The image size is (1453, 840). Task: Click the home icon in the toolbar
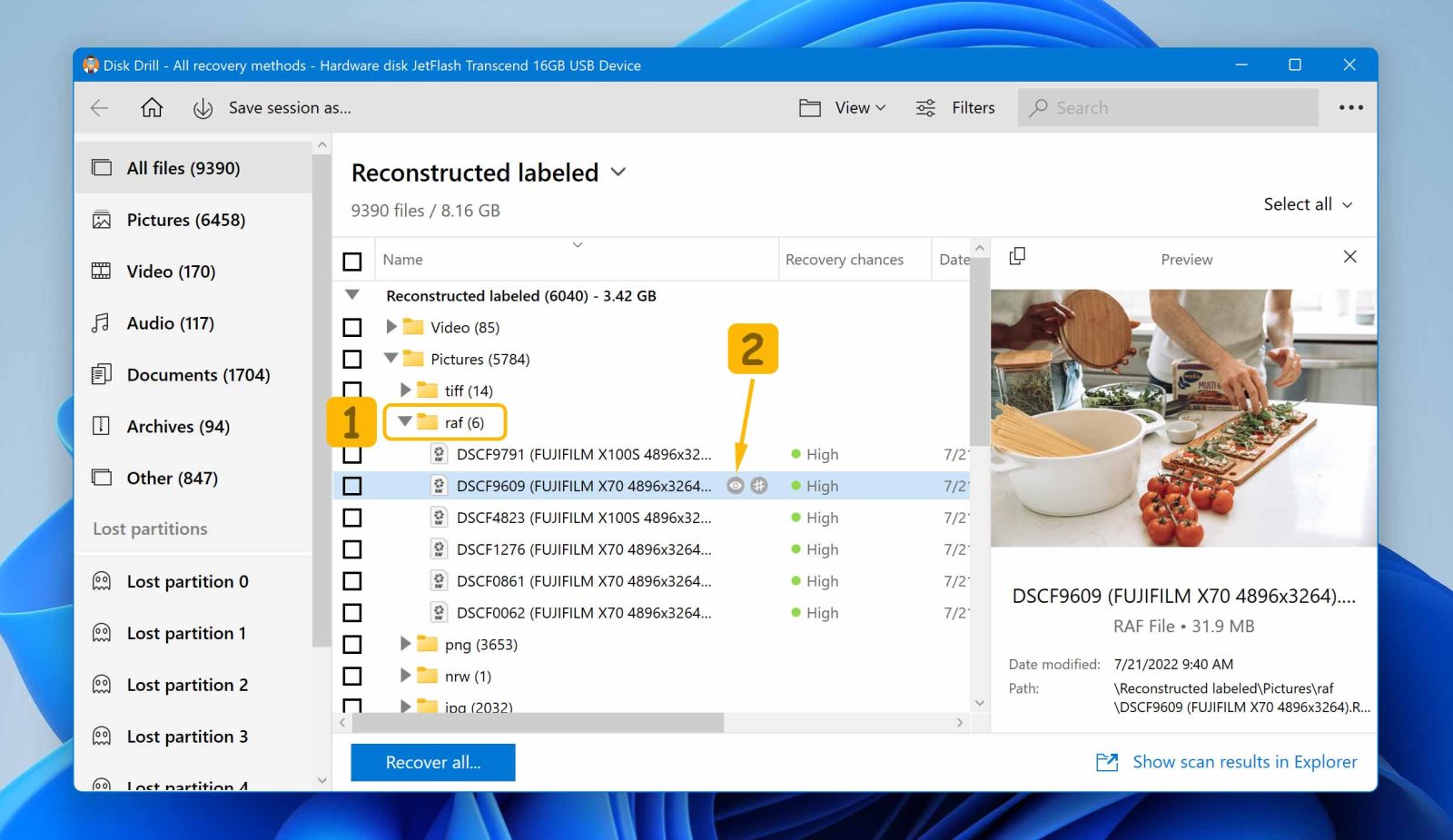(x=152, y=107)
